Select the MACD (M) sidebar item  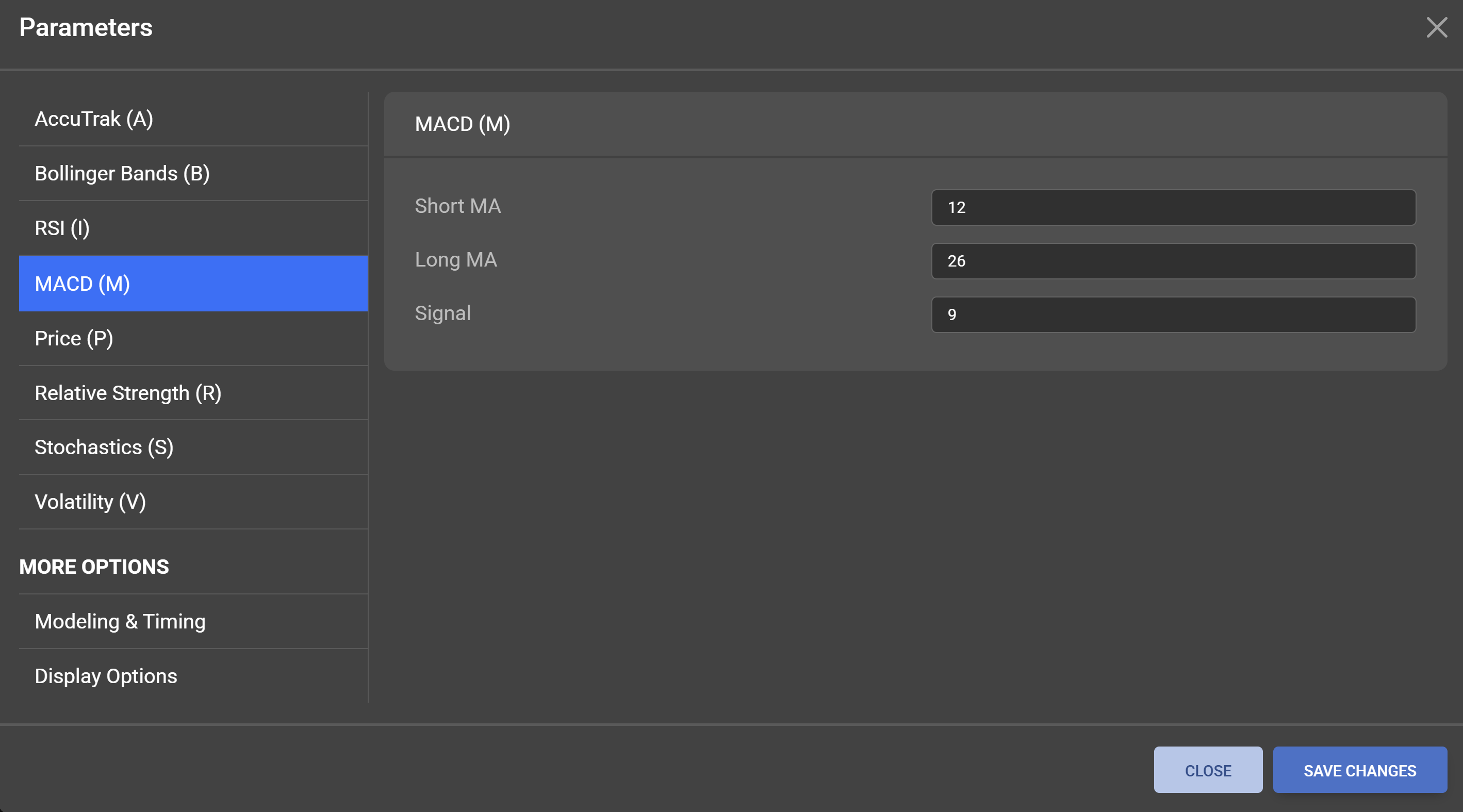tap(193, 284)
